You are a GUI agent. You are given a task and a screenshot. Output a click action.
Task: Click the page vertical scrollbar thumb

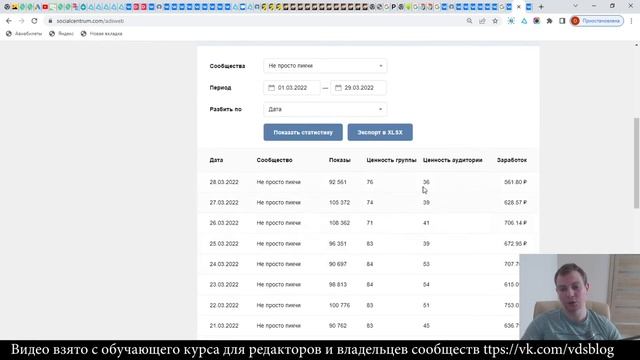[x=636, y=162]
